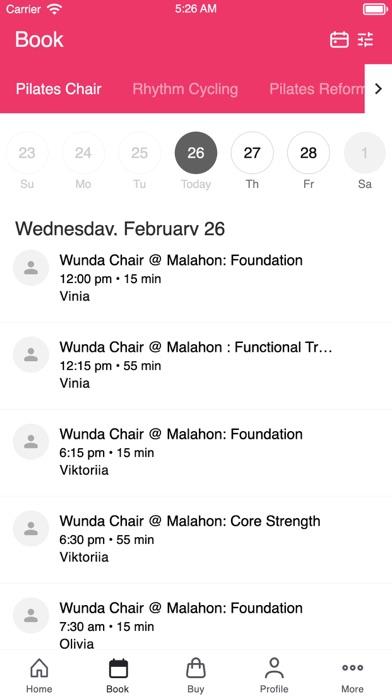Go to Home in bottom bar
392x696 pixels.
(x=39, y=675)
